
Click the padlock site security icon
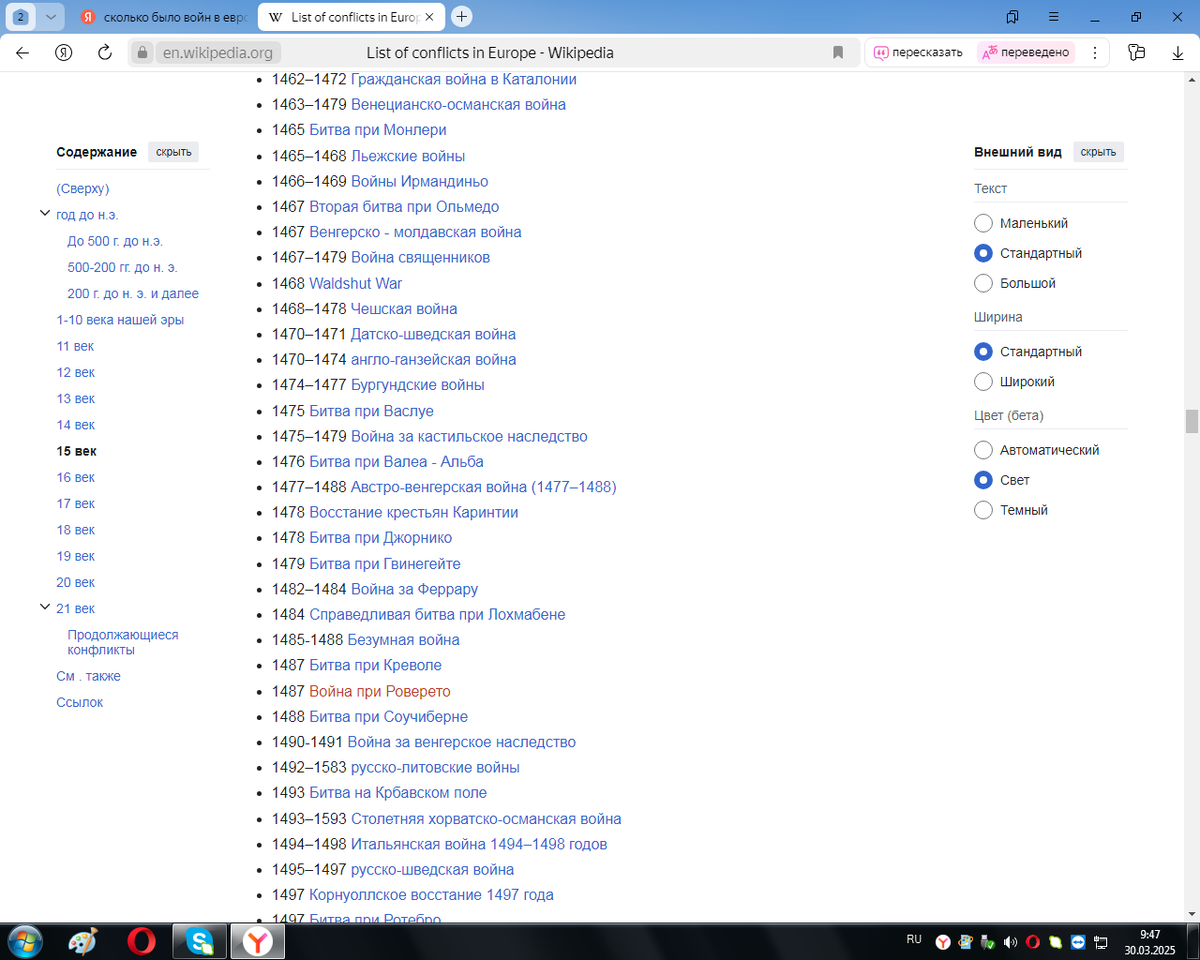point(142,53)
